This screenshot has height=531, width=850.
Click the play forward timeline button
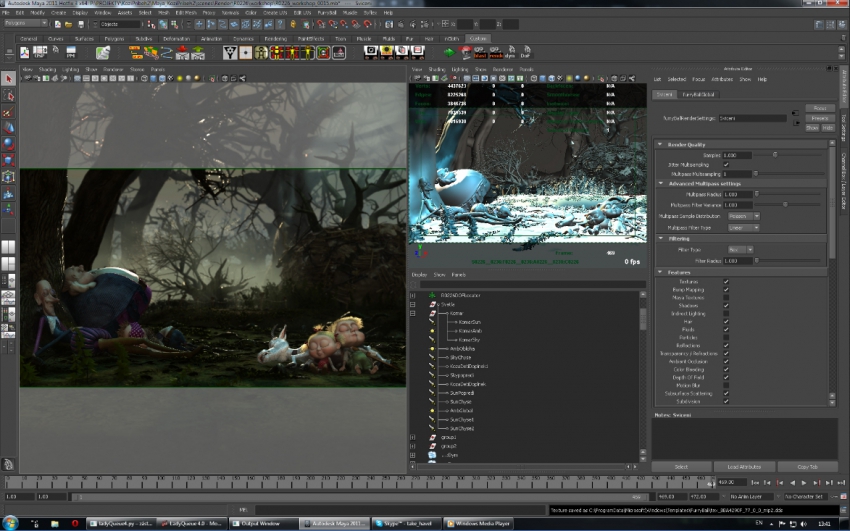click(804, 482)
